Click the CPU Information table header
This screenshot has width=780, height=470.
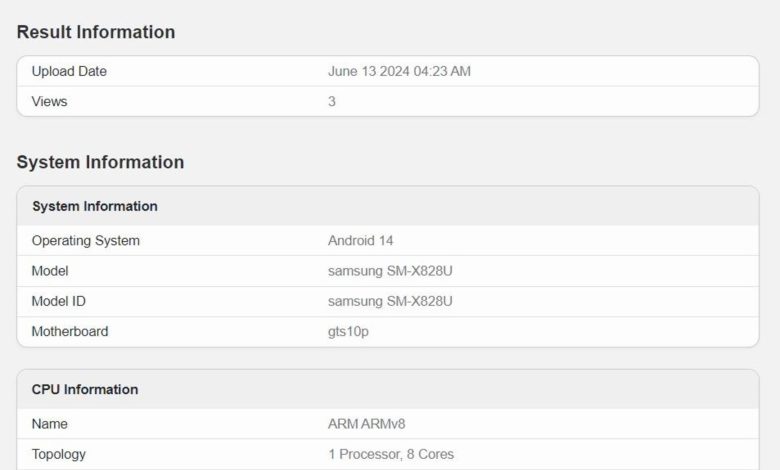tap(85, 389)
